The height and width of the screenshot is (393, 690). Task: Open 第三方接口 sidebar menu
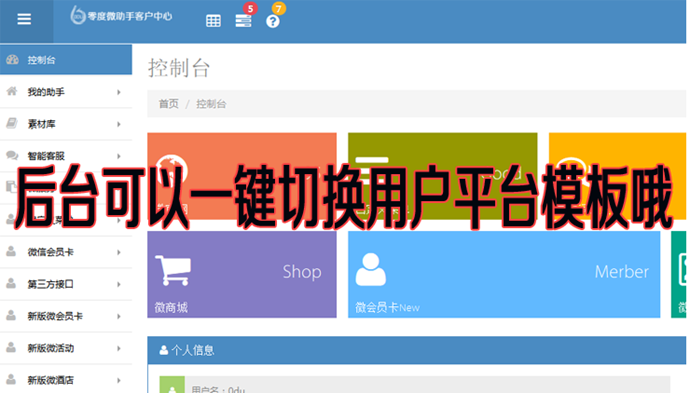[66, 284]
